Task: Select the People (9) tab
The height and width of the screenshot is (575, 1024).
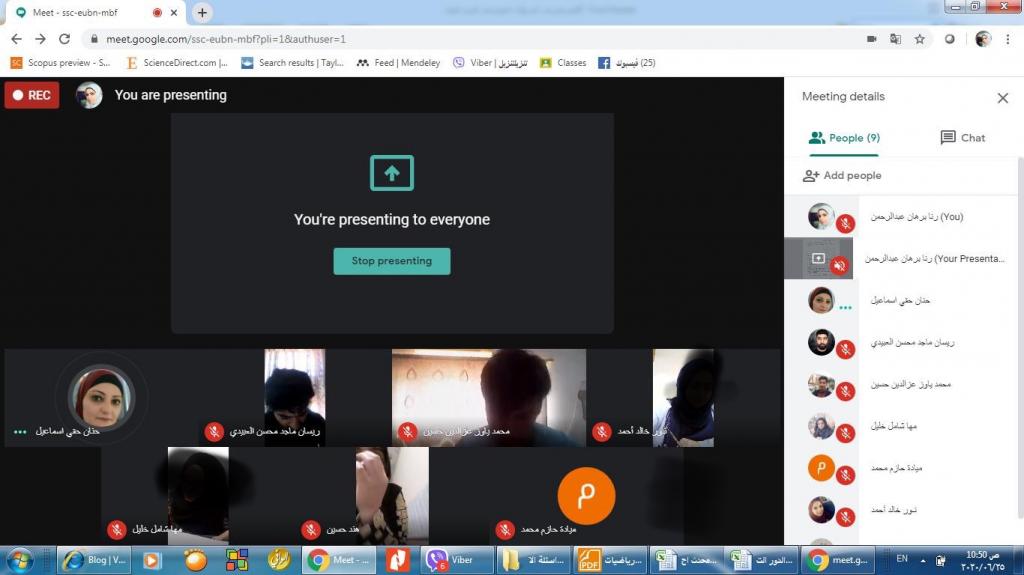Action: click(x=844, y=138)
